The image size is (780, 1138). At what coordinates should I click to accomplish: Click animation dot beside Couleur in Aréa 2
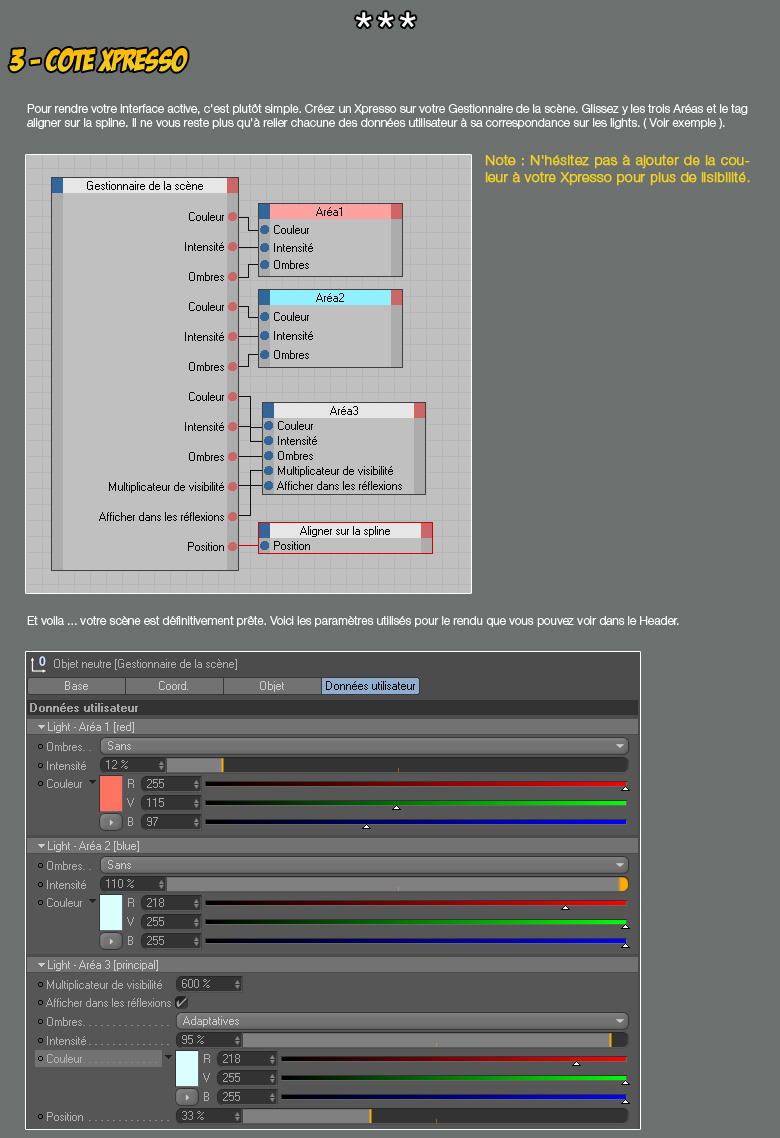[x=40, y=903]
